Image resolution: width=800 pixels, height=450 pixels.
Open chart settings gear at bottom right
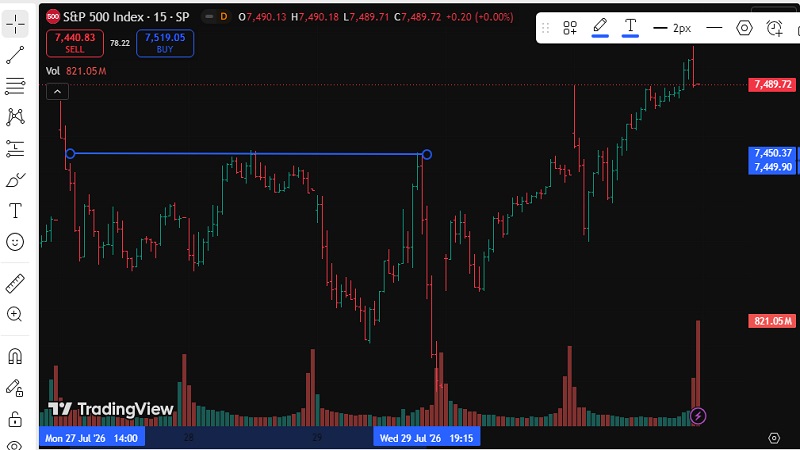click(774, 438)
